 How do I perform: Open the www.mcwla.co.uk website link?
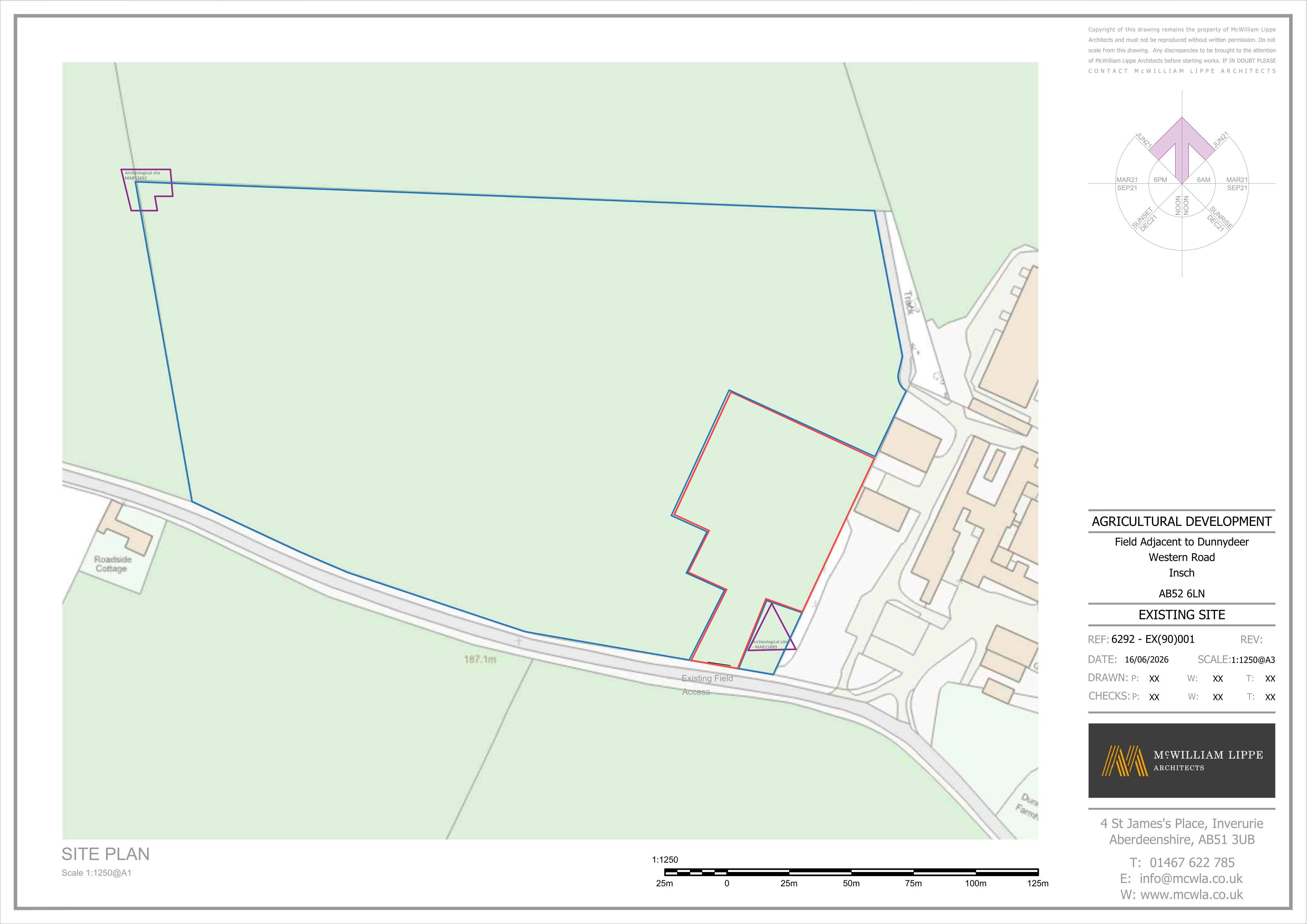click(1192, 894)
